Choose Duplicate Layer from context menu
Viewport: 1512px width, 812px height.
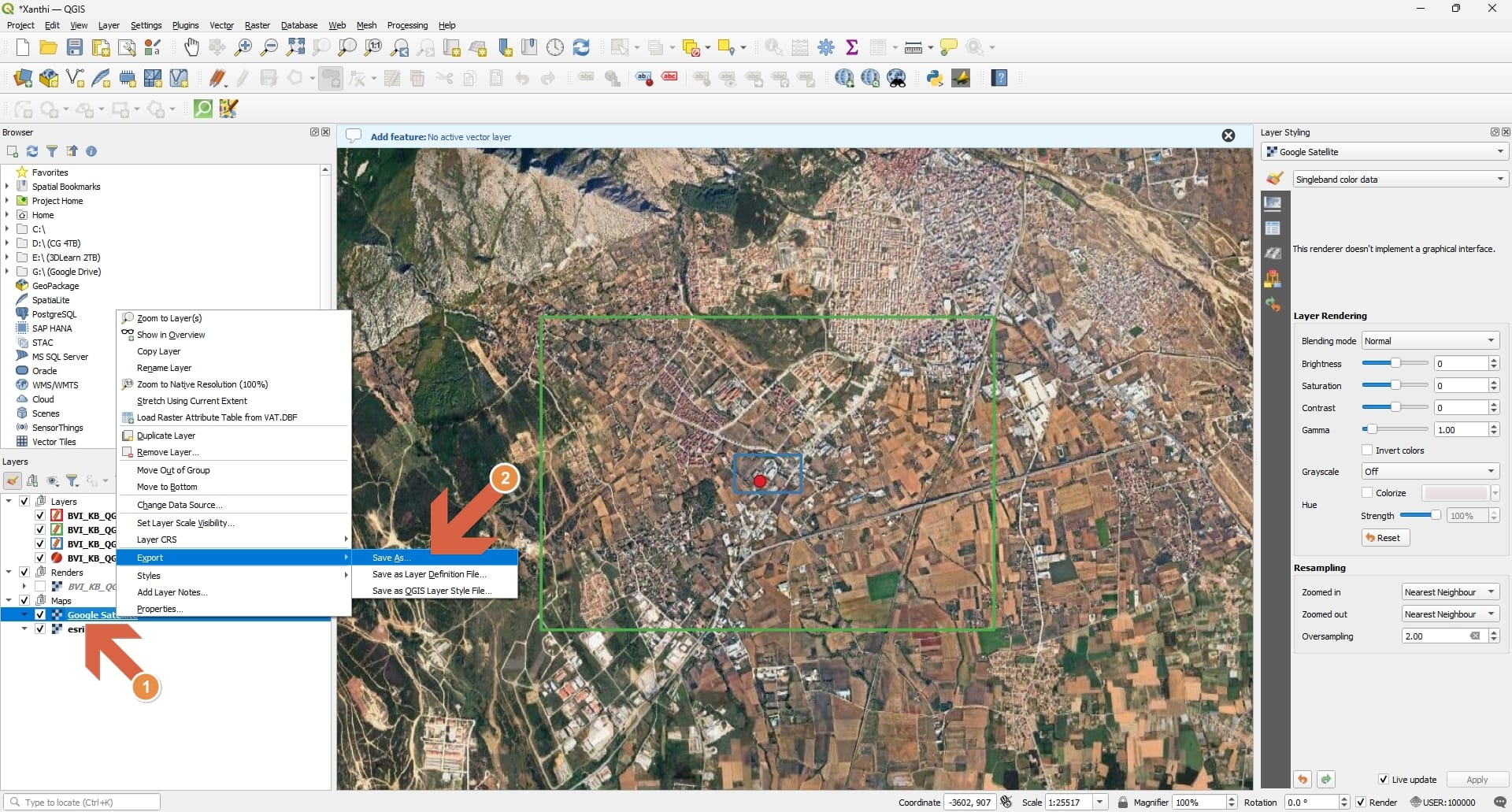tap(233, 436)
